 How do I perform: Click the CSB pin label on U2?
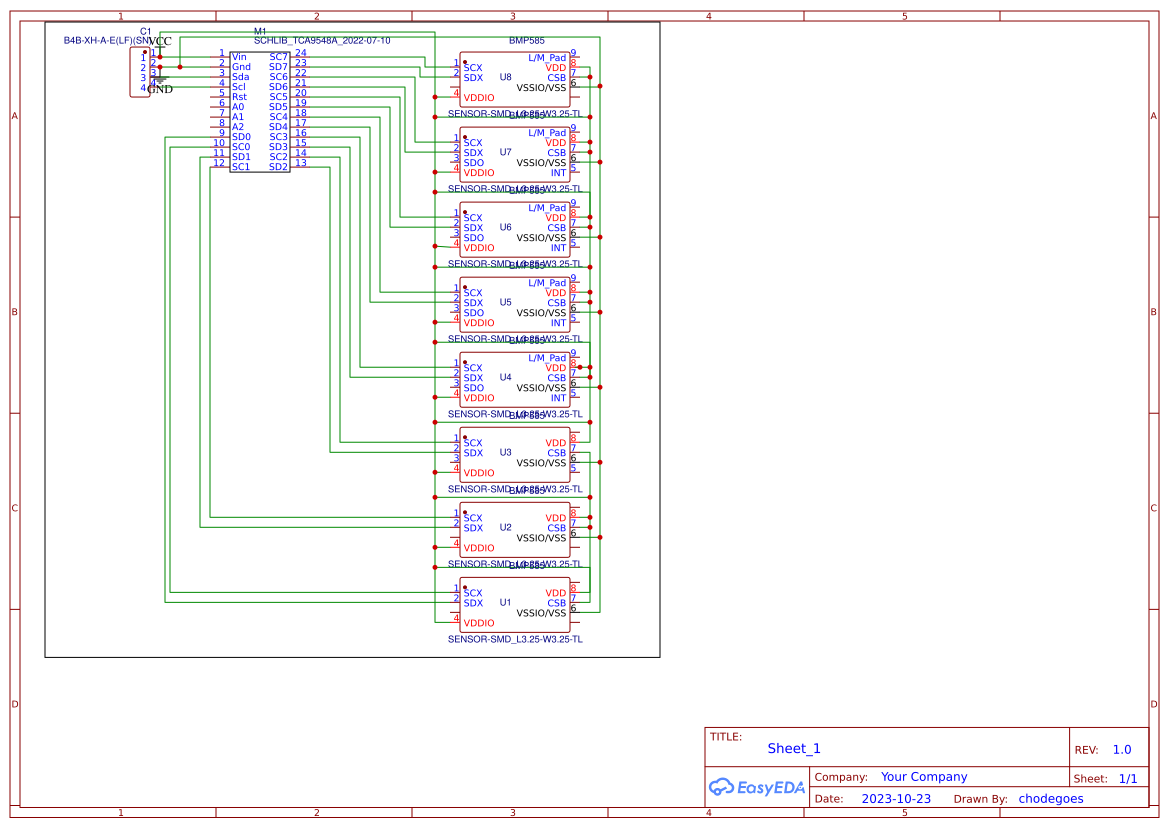pos(557,527)
